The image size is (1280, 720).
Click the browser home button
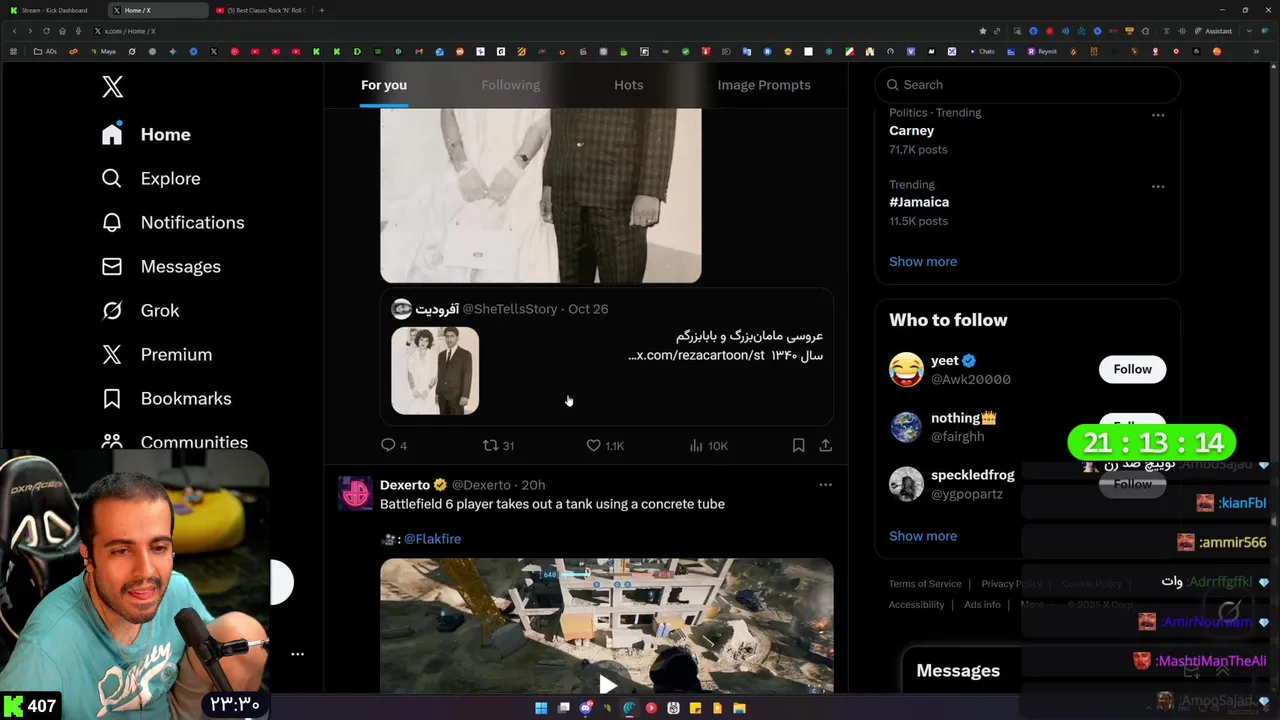pos(62,31)
